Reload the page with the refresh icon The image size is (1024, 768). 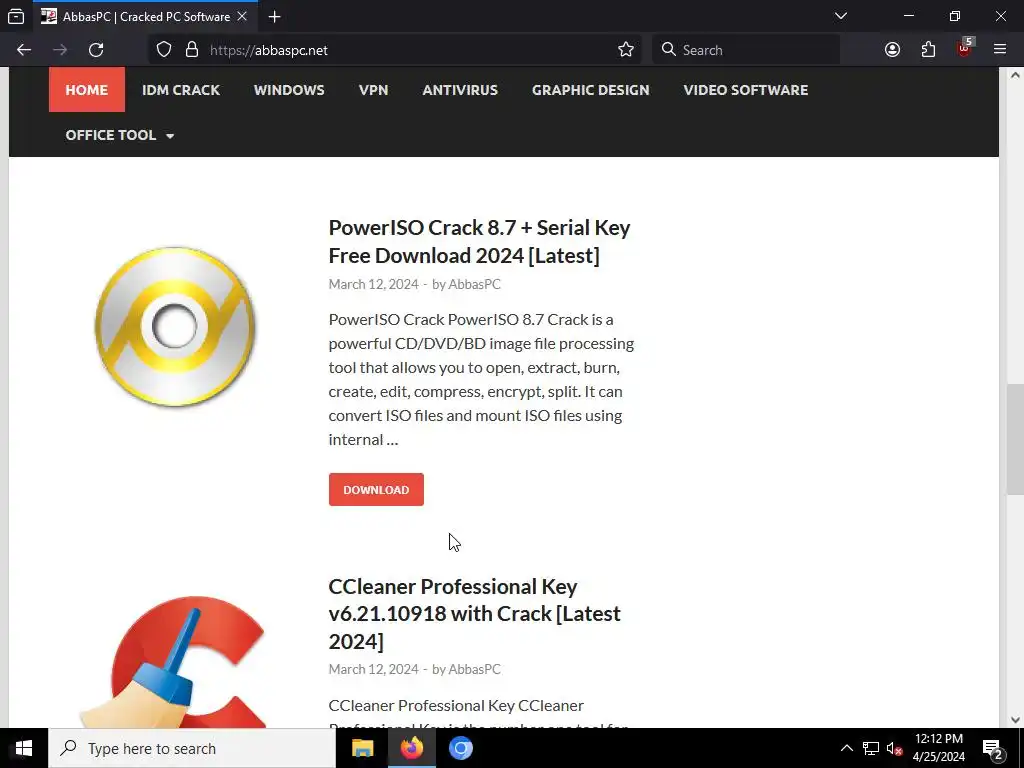click(96, 50)
